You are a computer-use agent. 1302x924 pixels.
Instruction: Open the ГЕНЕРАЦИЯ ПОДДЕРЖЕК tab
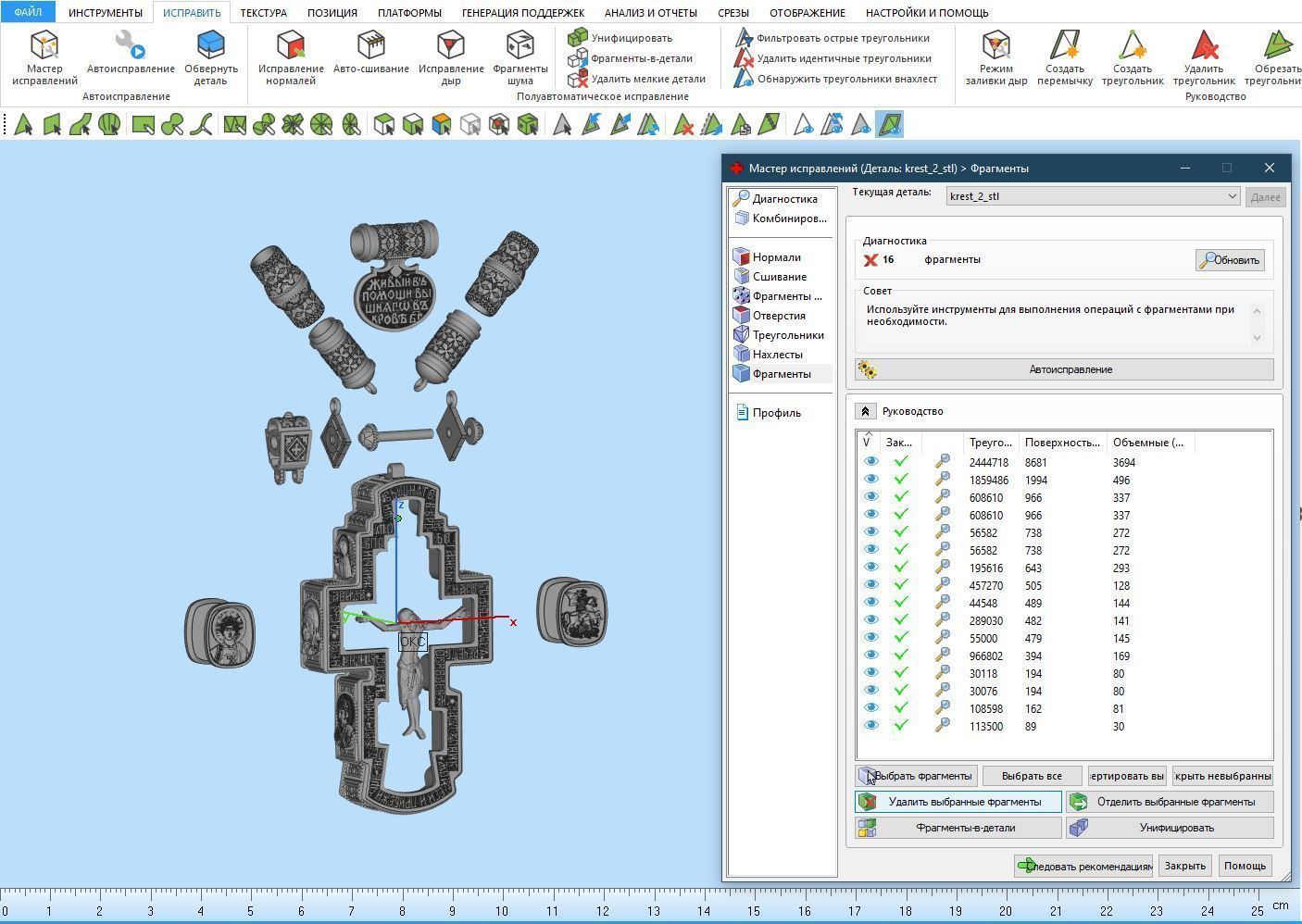(523, 13)
